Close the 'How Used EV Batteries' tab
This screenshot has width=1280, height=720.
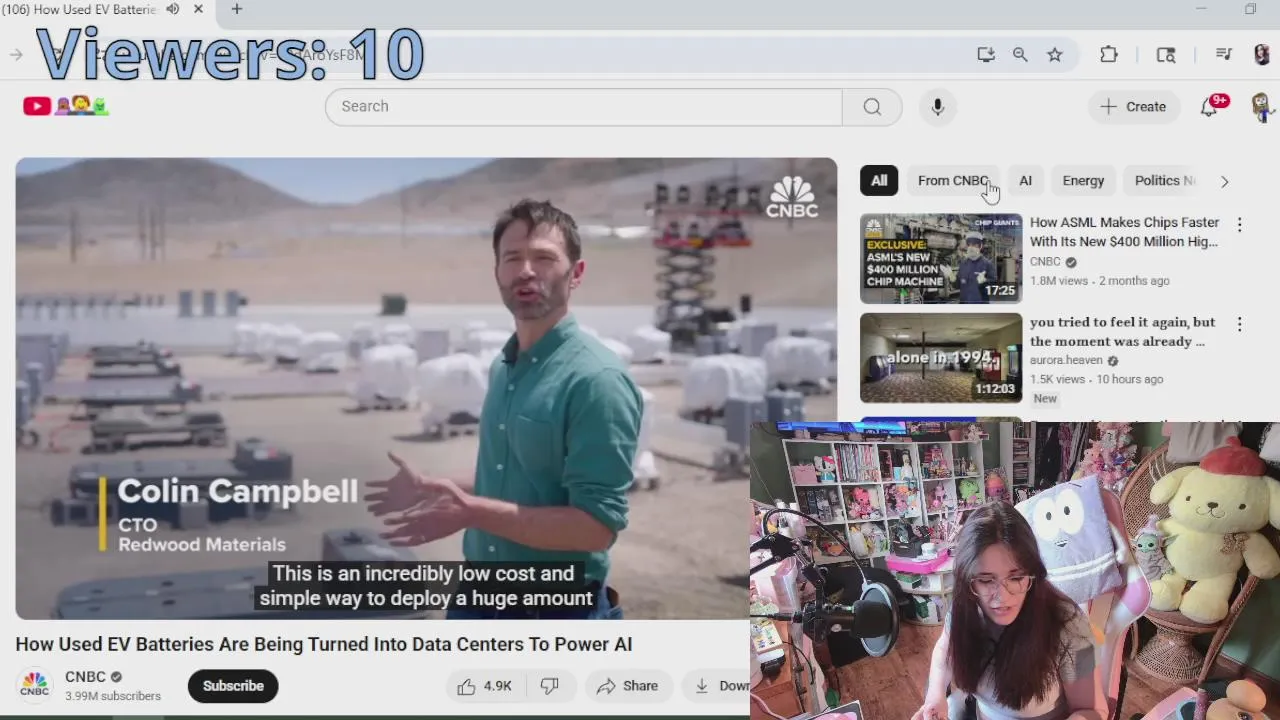pos(198,9)
